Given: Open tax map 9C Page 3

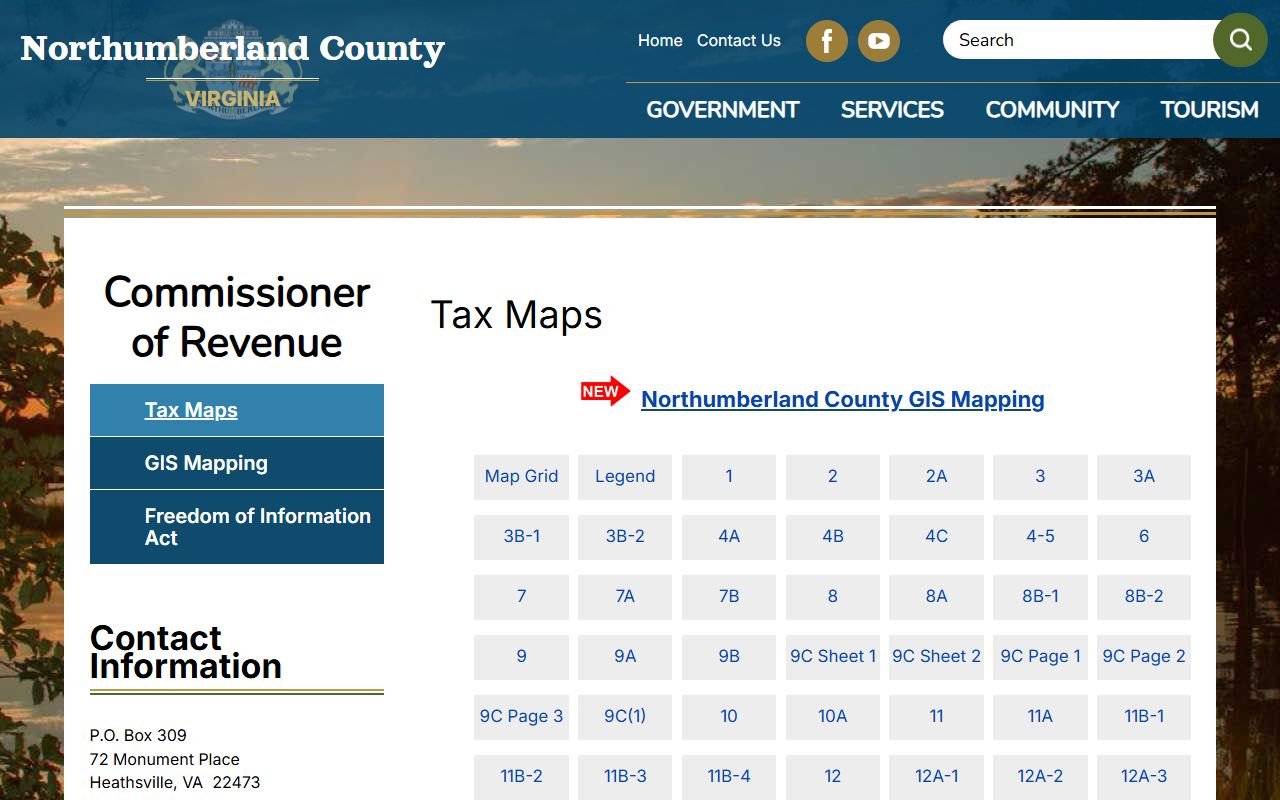Looking at the screenshot, I should tap(521, 717).
